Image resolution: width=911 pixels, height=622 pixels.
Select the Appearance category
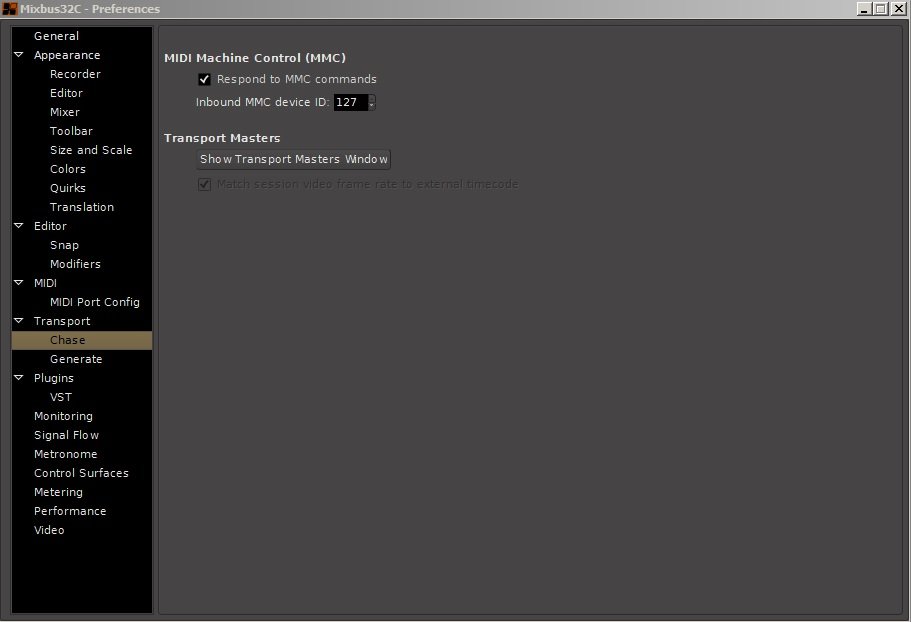pyautogui.click(x=67, y=55)
